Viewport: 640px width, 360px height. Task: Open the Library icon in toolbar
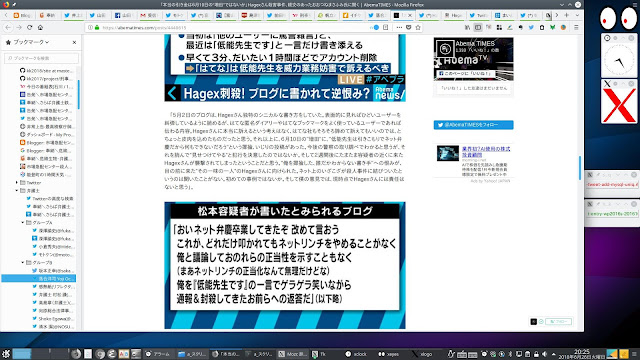coord(467,27)
